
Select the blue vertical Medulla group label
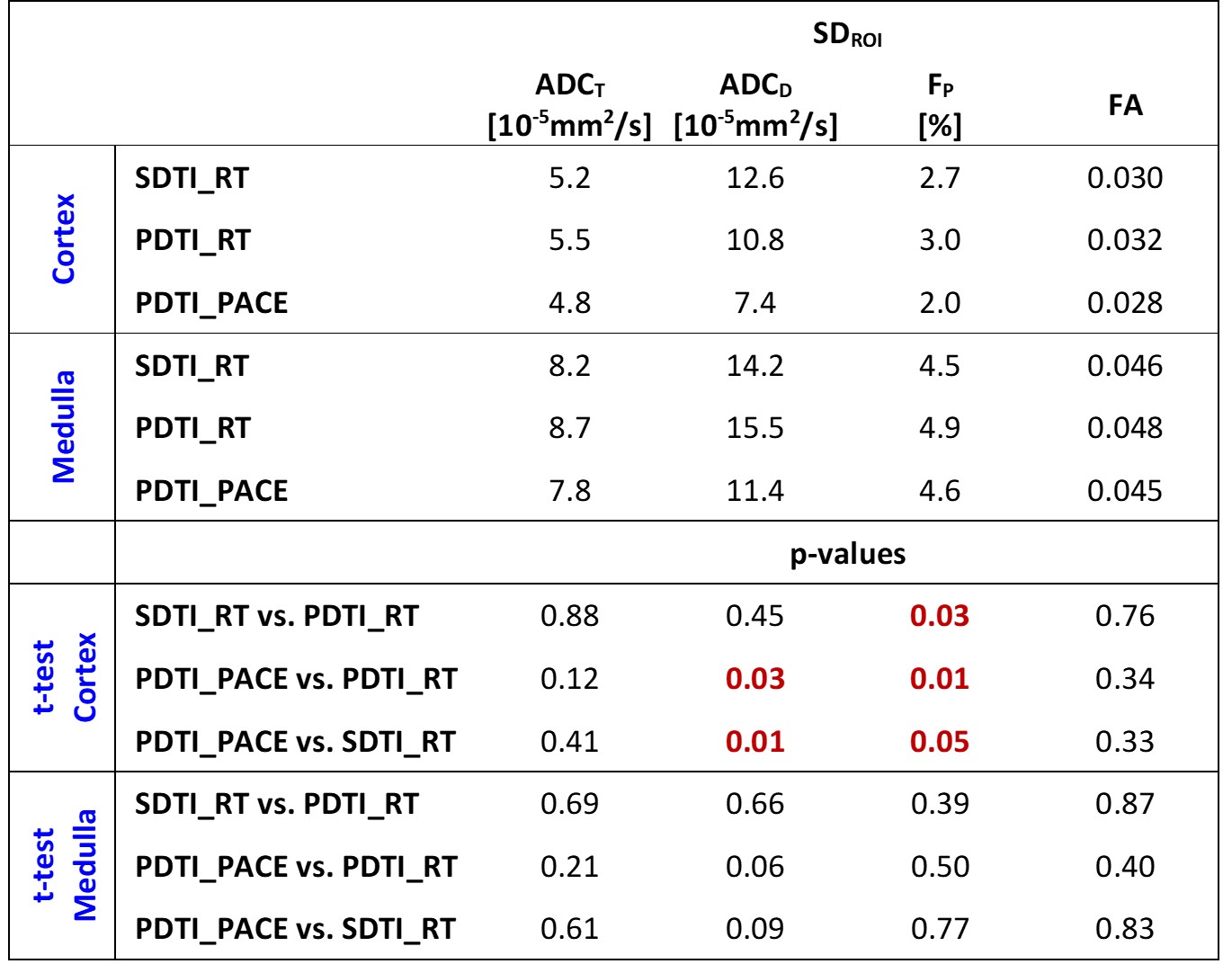[x=63, y=427]
